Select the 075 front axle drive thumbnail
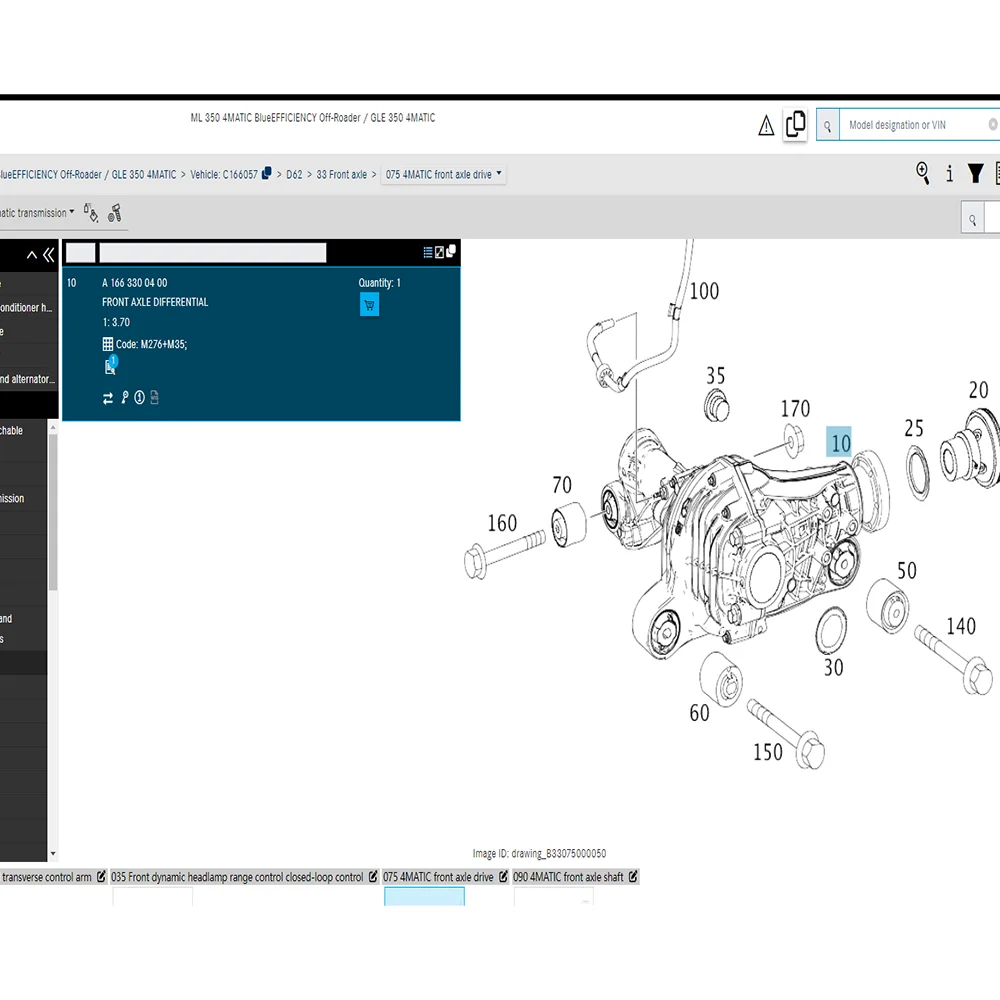Image resolution: width=1000 pixels, height=1000 pixels. [x=424, y=896]
